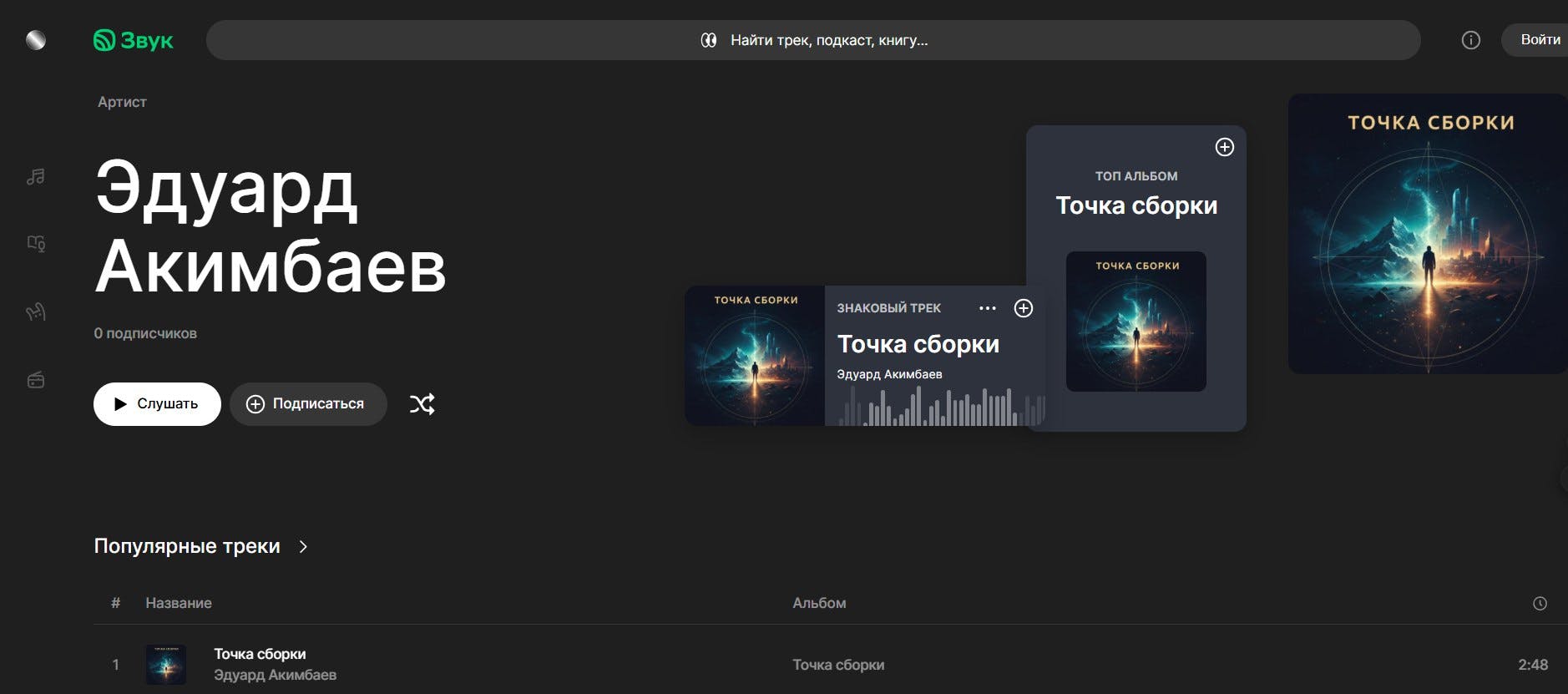Open the music note sidebar icon
Viewport: 1568px width, 694px height.
(x=36, y=176)
